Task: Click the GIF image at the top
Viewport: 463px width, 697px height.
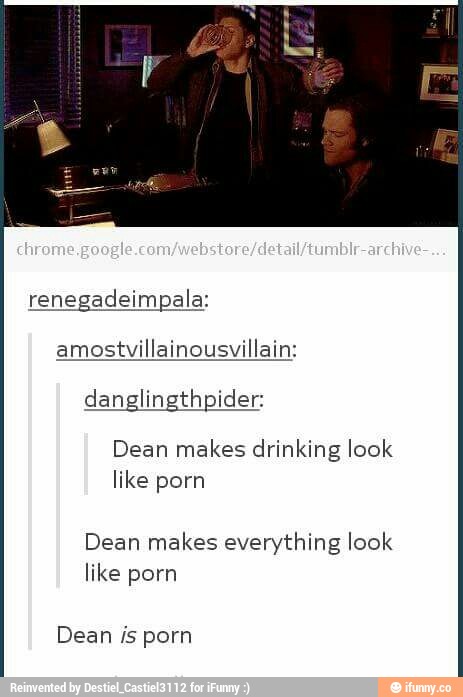Action: [231, 116]
